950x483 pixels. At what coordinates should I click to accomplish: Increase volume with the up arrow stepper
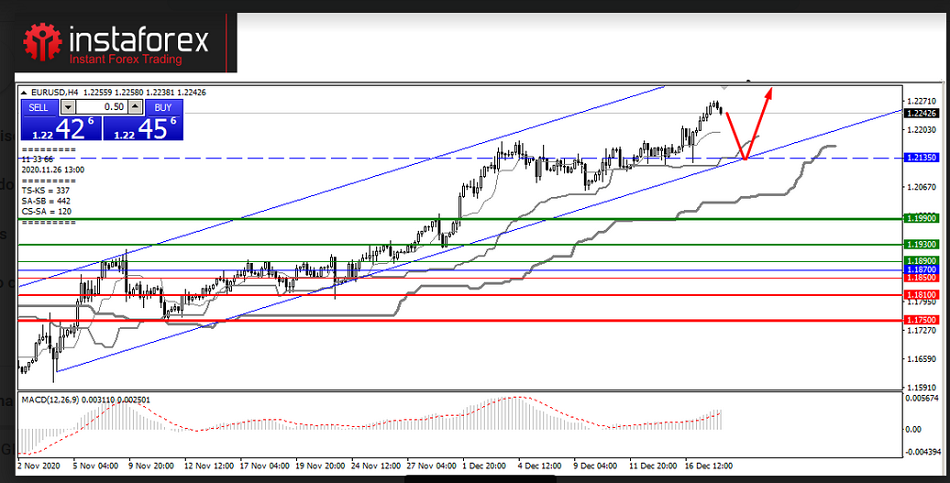pos(136,107)
